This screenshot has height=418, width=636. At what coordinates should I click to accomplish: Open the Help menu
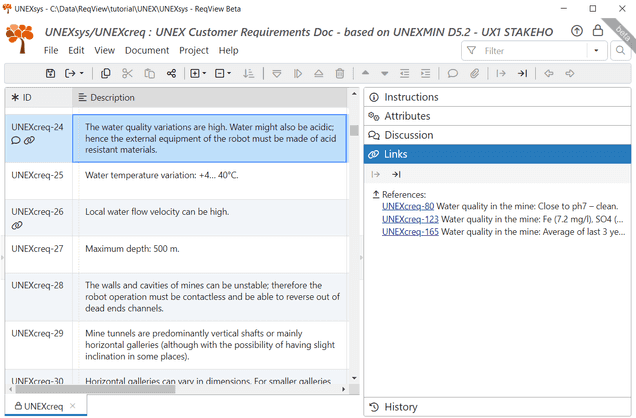coord(229,50)
